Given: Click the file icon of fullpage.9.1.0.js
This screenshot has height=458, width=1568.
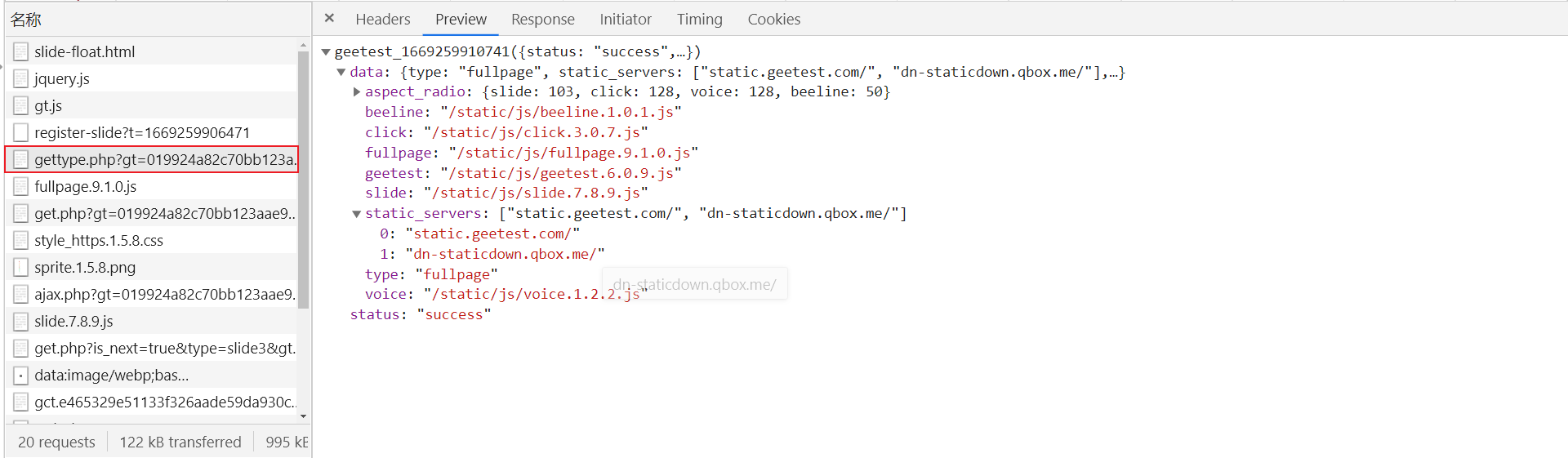Looking at the screenshot, I should coord(21,186).
